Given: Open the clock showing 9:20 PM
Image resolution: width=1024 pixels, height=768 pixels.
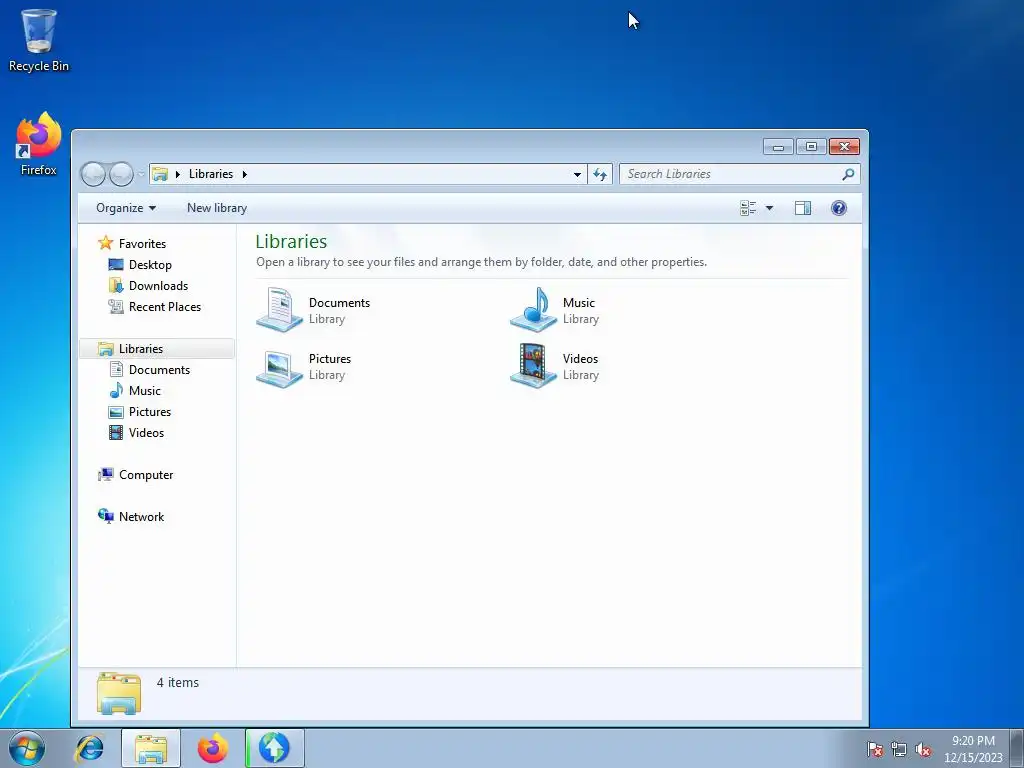Looking at the screenshot, I should click(973, 749).
